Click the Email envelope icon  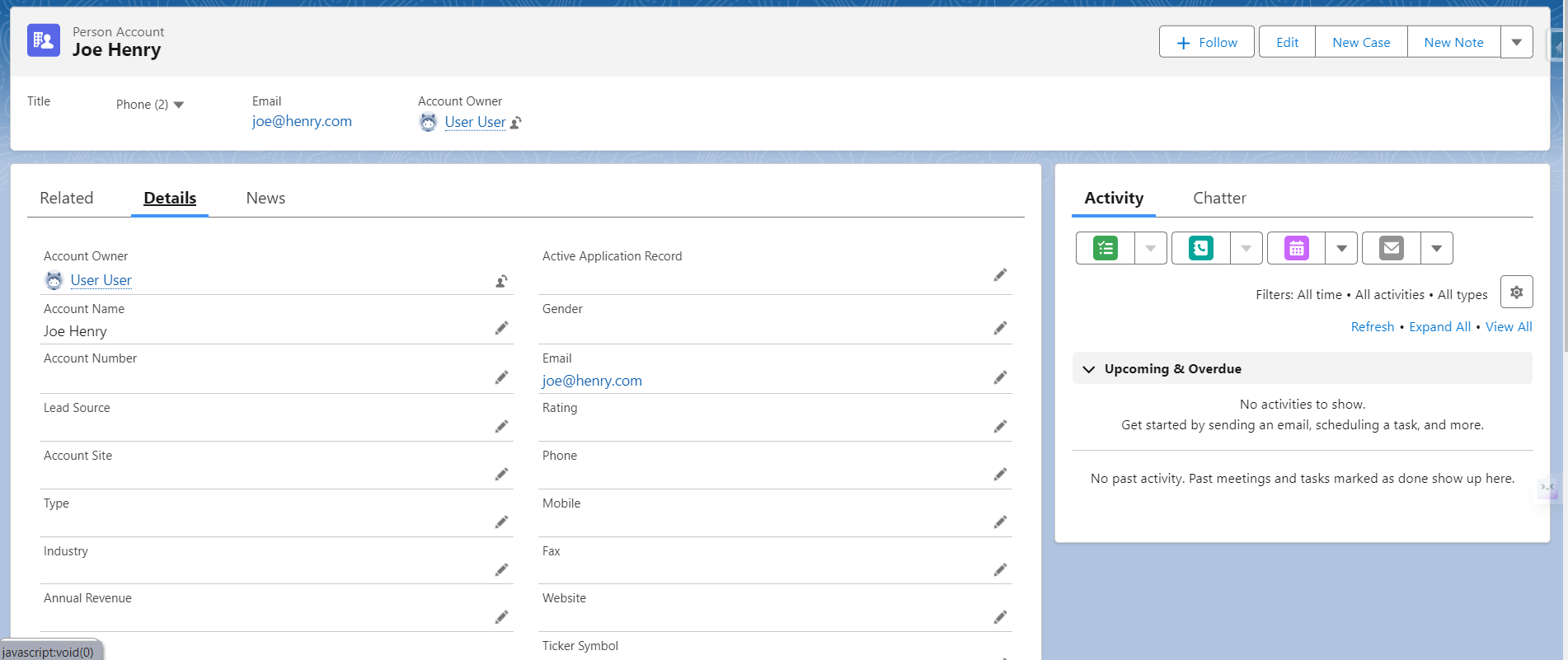(x=1391, y=248)
